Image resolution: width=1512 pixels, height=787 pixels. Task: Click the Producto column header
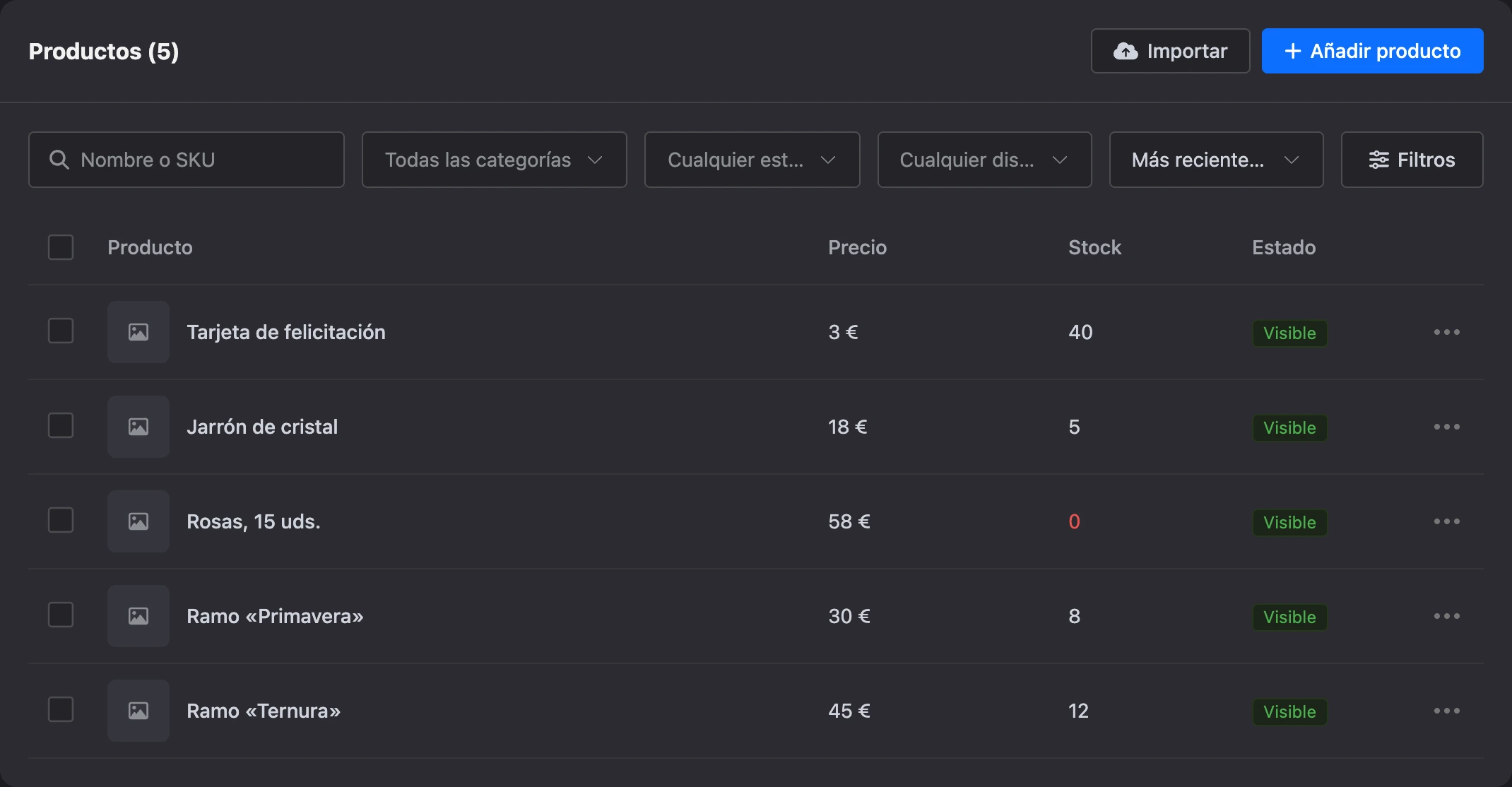150,247
